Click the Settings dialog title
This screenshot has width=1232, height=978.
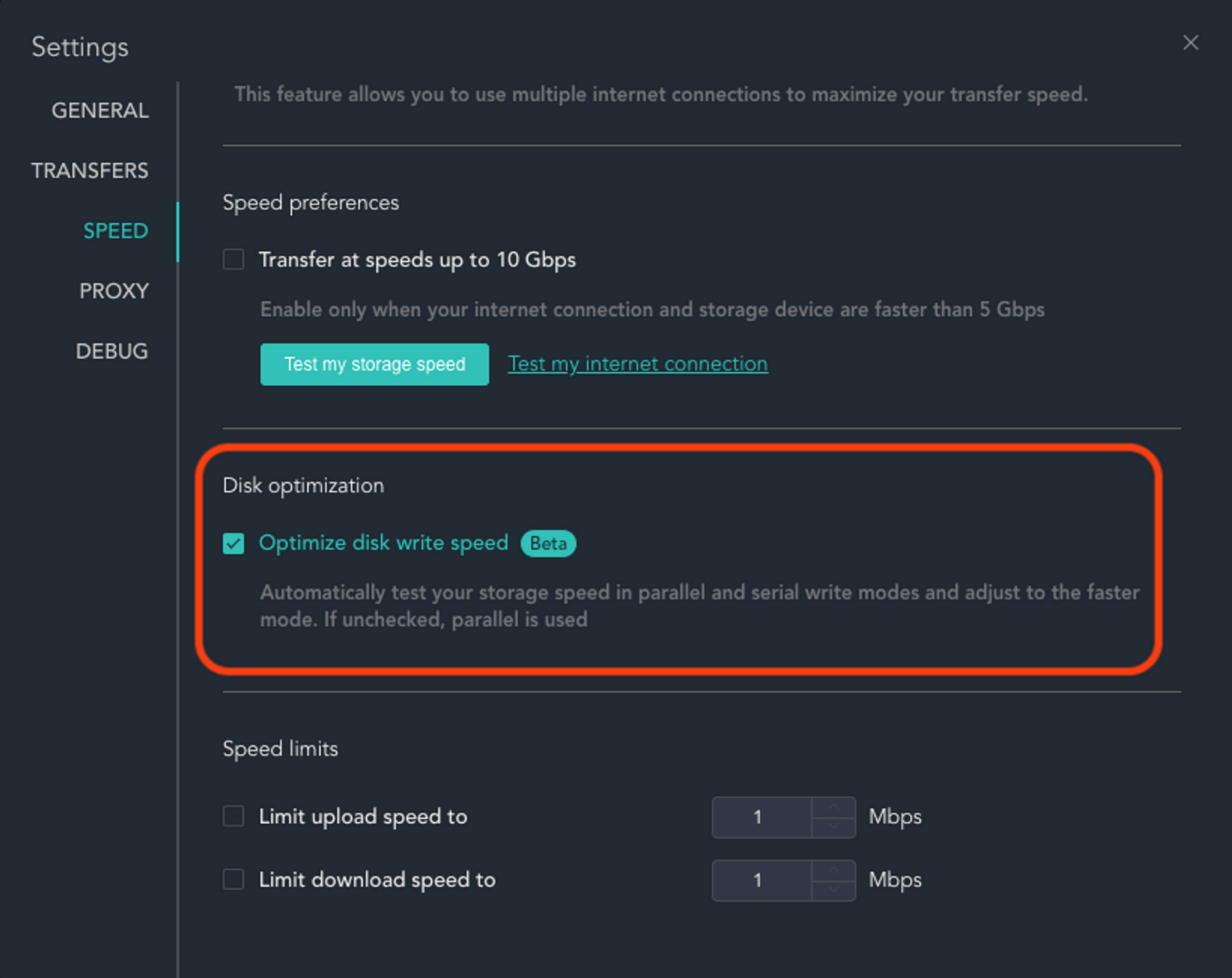point(79,47)
